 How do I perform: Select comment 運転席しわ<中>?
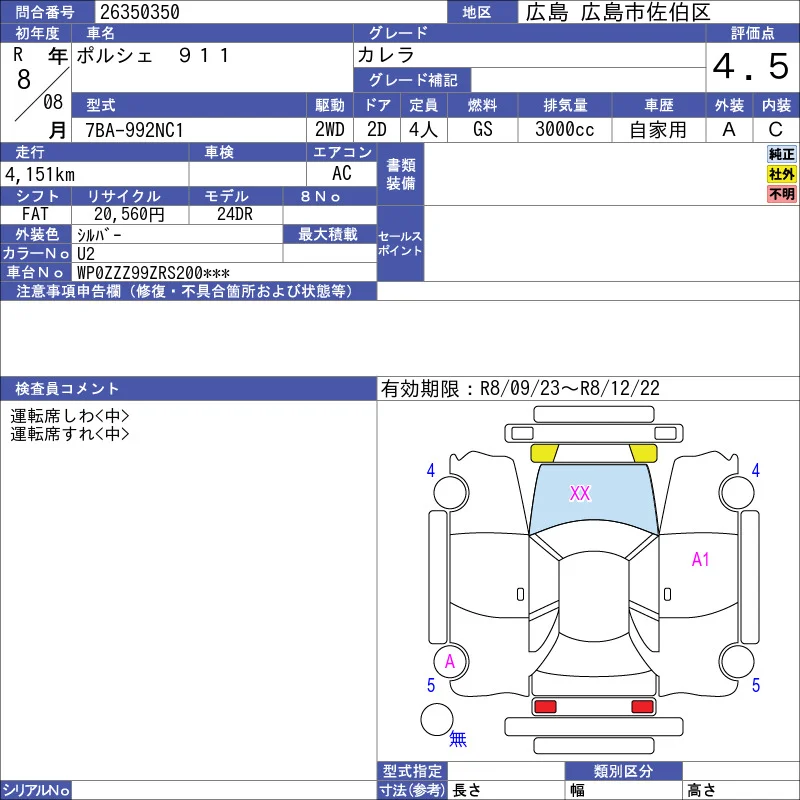tap(70, 416)
